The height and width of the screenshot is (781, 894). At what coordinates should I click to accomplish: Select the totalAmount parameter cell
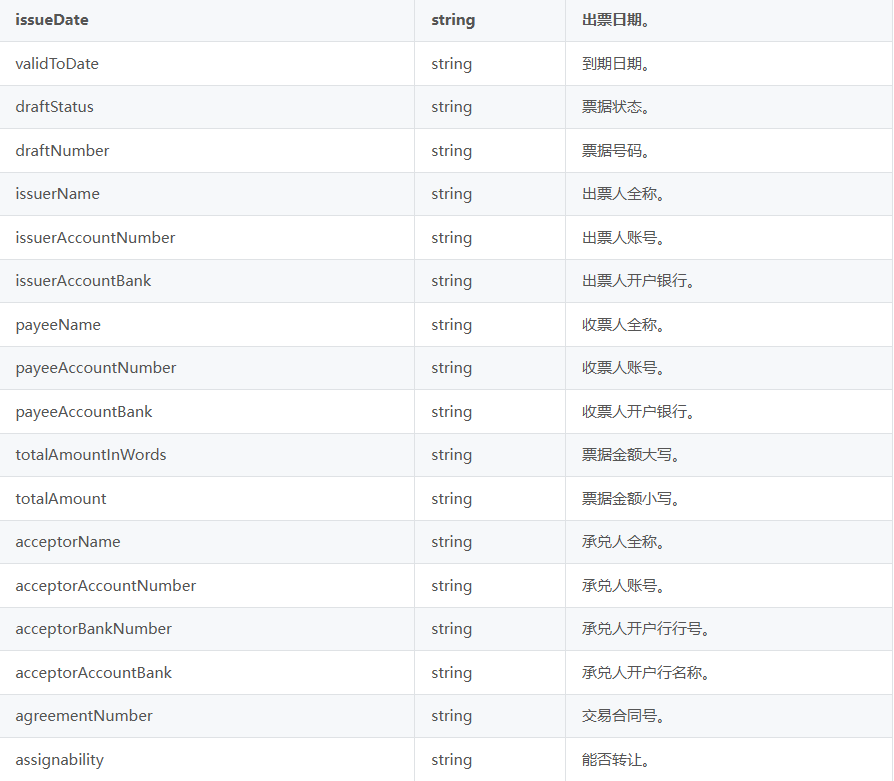(61, 499)
